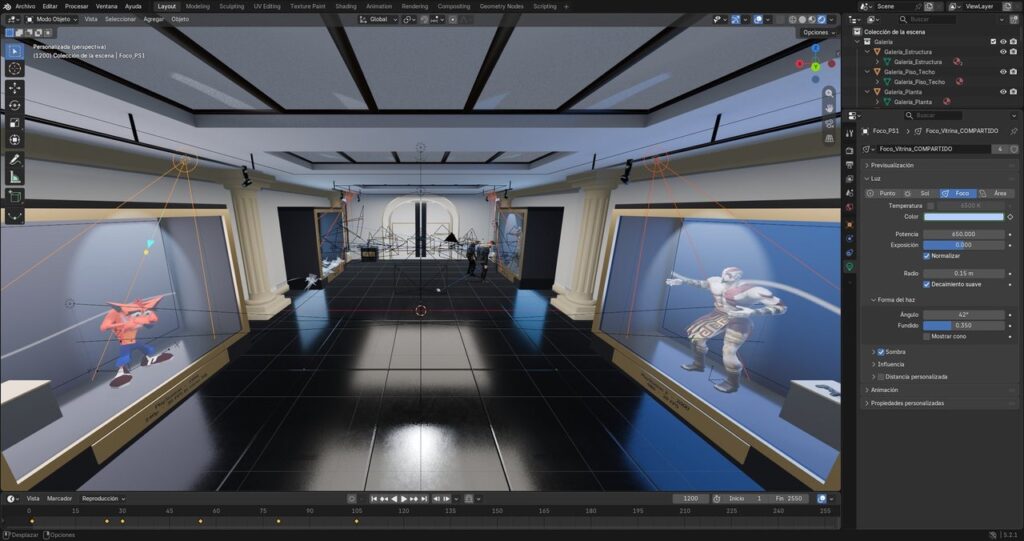Switch to the Geometry Nodes workspace tab
The width and height of the screenshot is (1024, 541).
(x=502, y=7)
